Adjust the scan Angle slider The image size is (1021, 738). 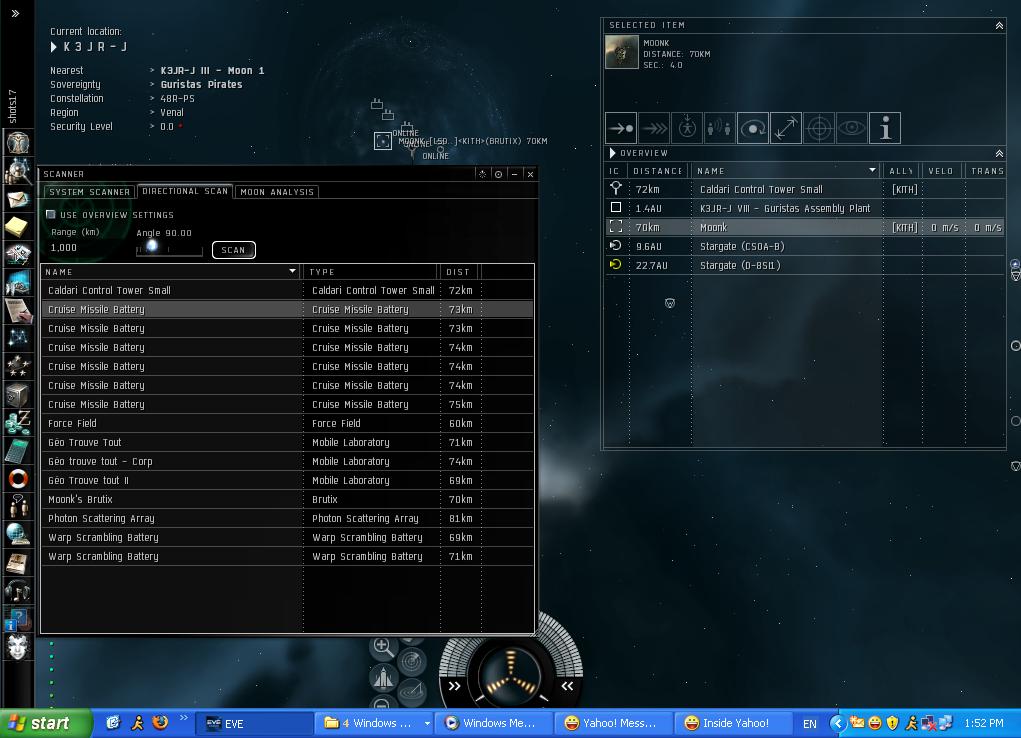tap(152, 246)
